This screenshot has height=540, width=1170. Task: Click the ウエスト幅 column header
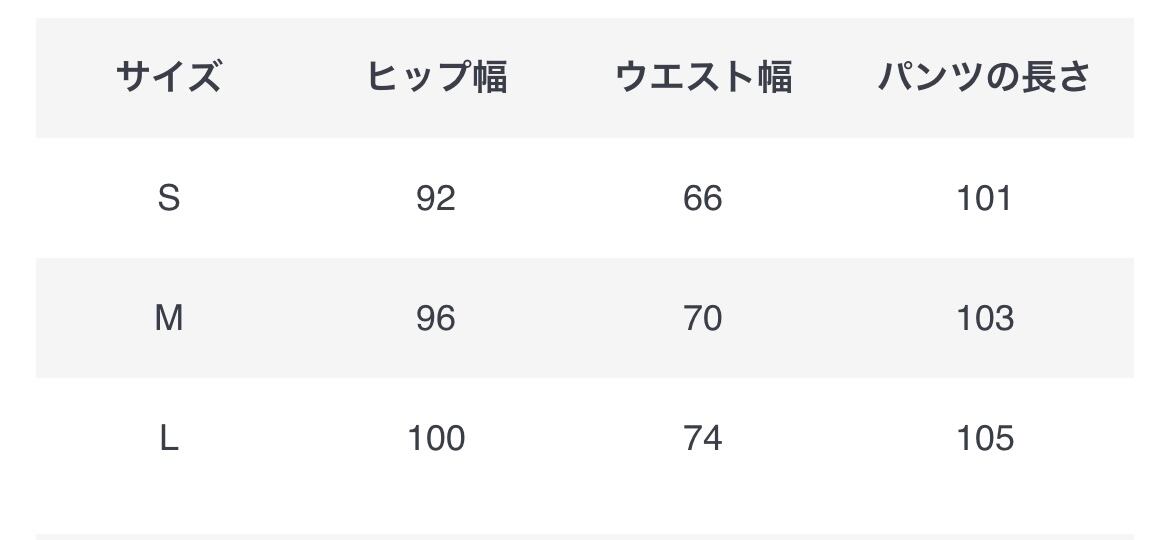click(x=703, y=77)
